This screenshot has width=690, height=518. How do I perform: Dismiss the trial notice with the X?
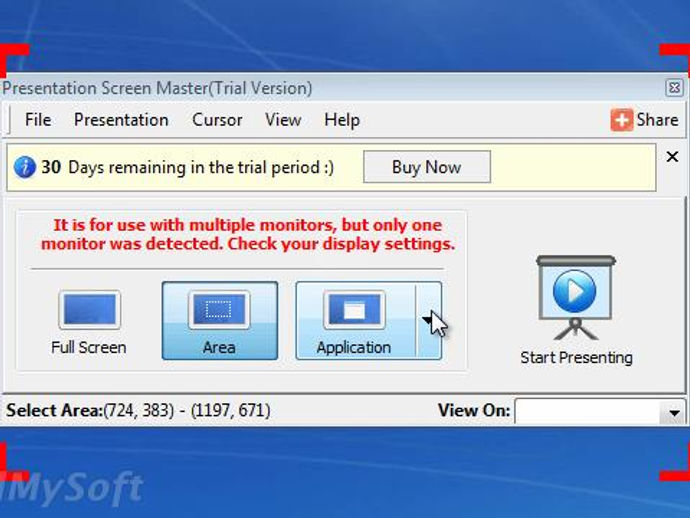pyautogui.click(x=672, y=157)
